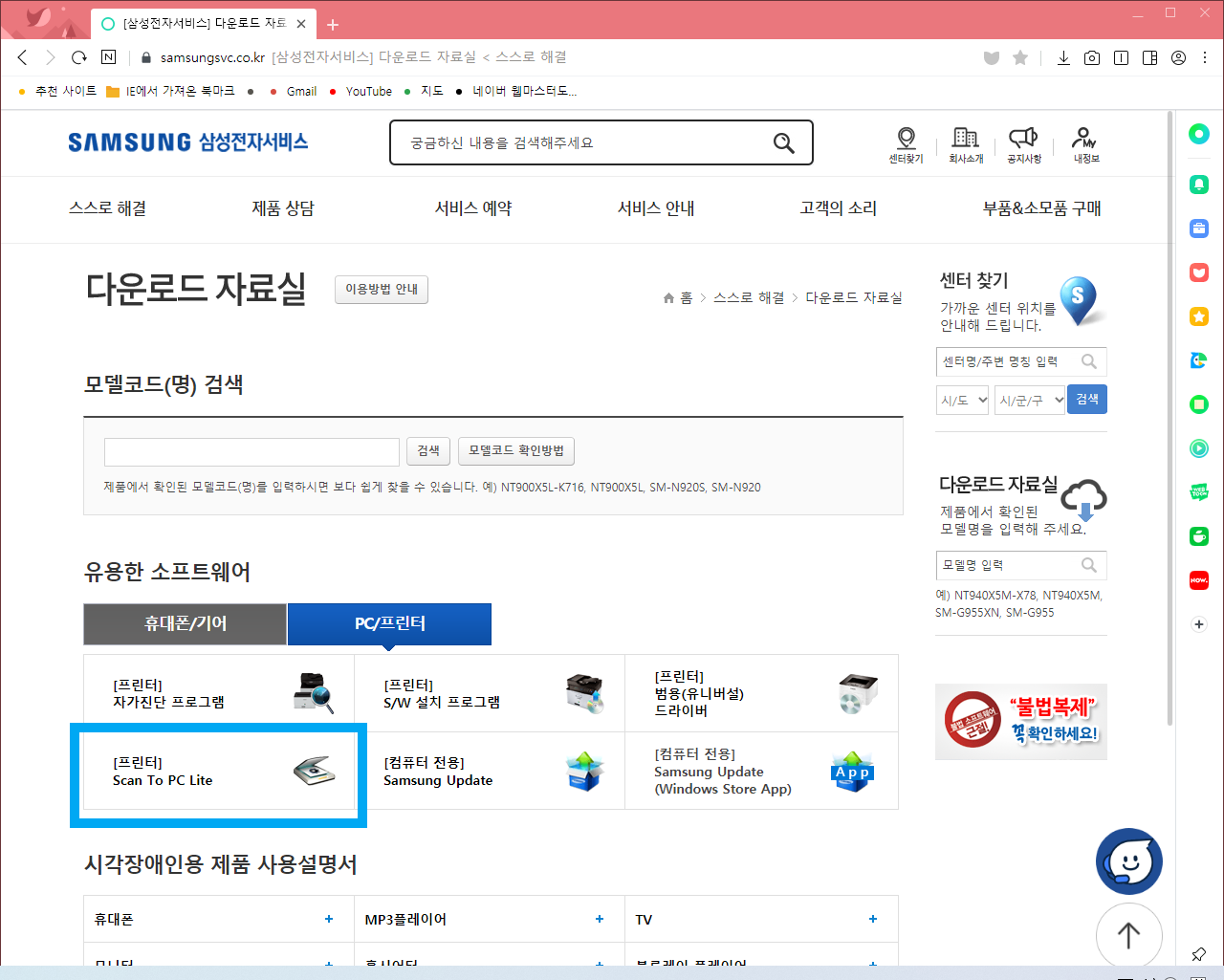Click magnifier in 센터명 search field
This screenshot has height=980, width=1224.
point(1089,361)
